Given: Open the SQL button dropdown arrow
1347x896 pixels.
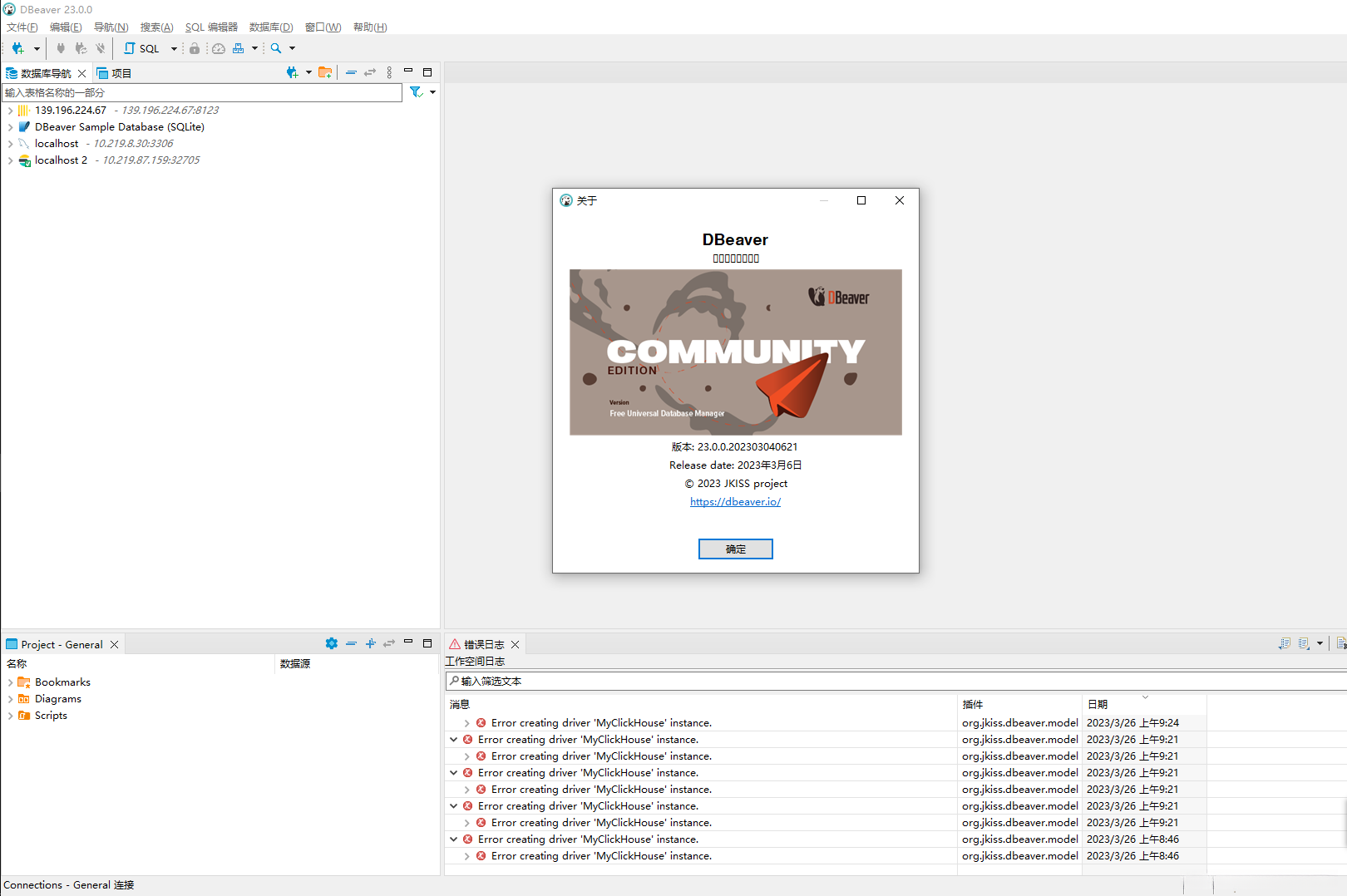Looking at the screenshot, I should pyautogui.click(x=174, y=48).
